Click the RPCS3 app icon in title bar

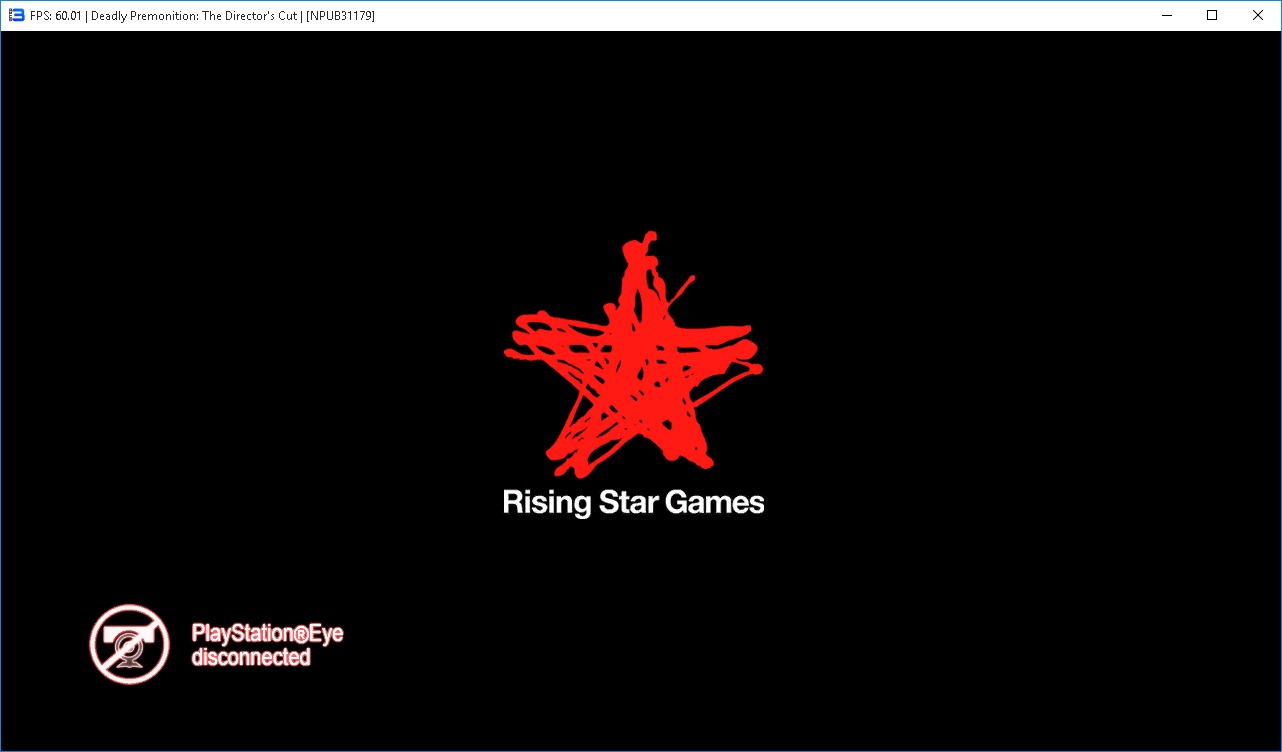point(16,15)
